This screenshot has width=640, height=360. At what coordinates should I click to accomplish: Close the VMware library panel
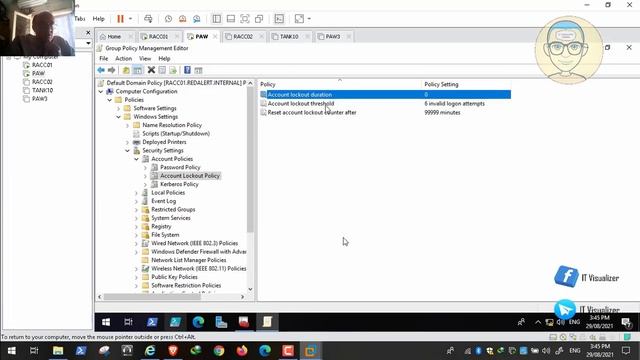tap(88, 32)
